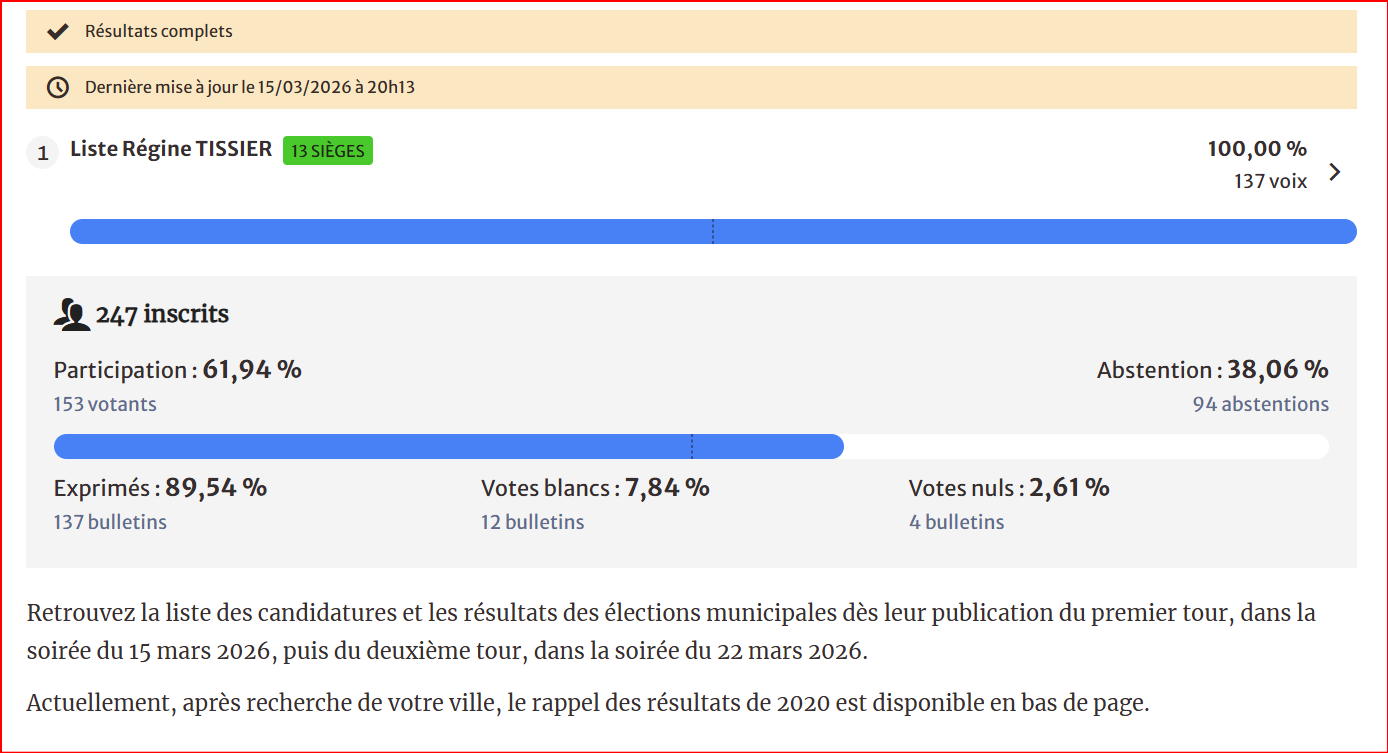1388x753 pixels.
Task: Click the 12 bulletins under Votes blancs
Action: (x=532, y=521)
